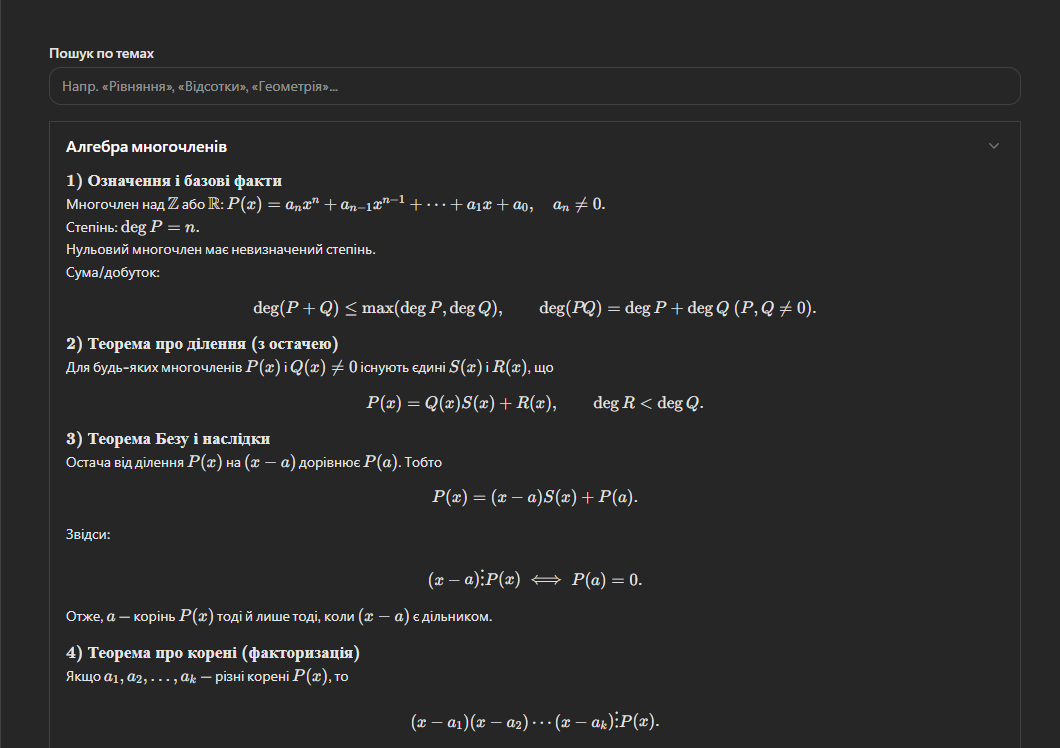Click the Пошук по темах search field
1060x748 pixels.
click(534, 87)
